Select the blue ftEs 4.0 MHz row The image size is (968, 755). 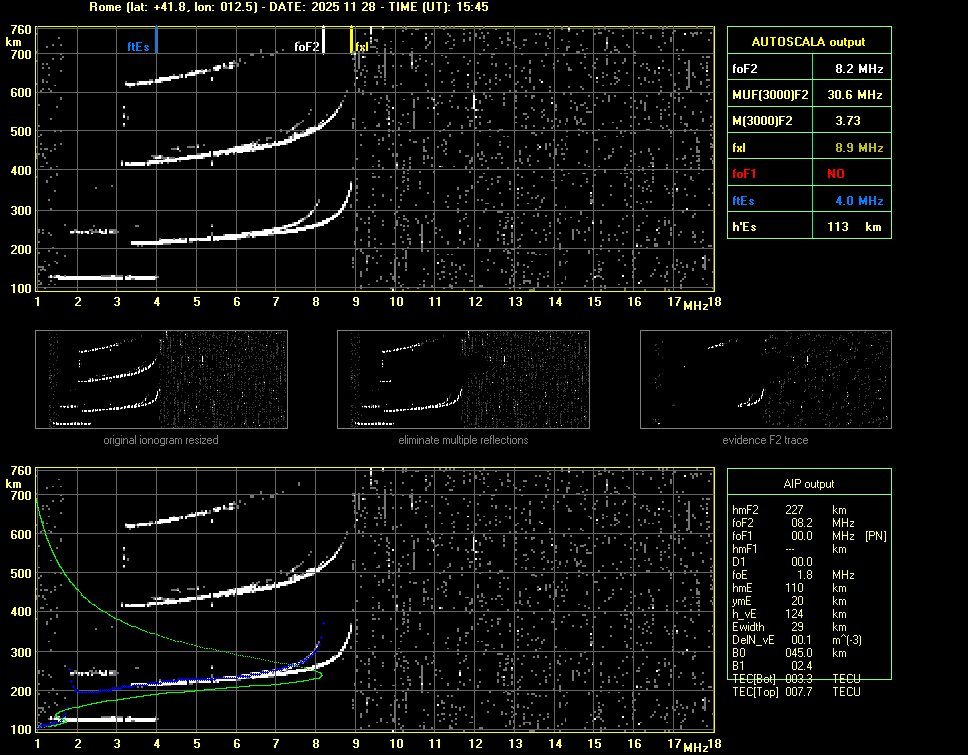(808, 200)
